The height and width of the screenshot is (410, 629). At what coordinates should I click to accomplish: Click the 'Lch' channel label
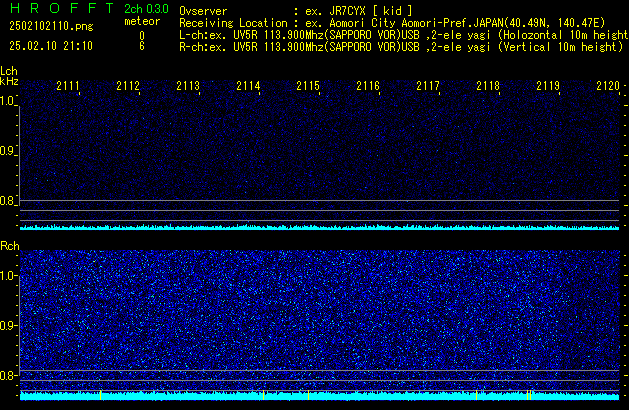[x=9, y=71]
